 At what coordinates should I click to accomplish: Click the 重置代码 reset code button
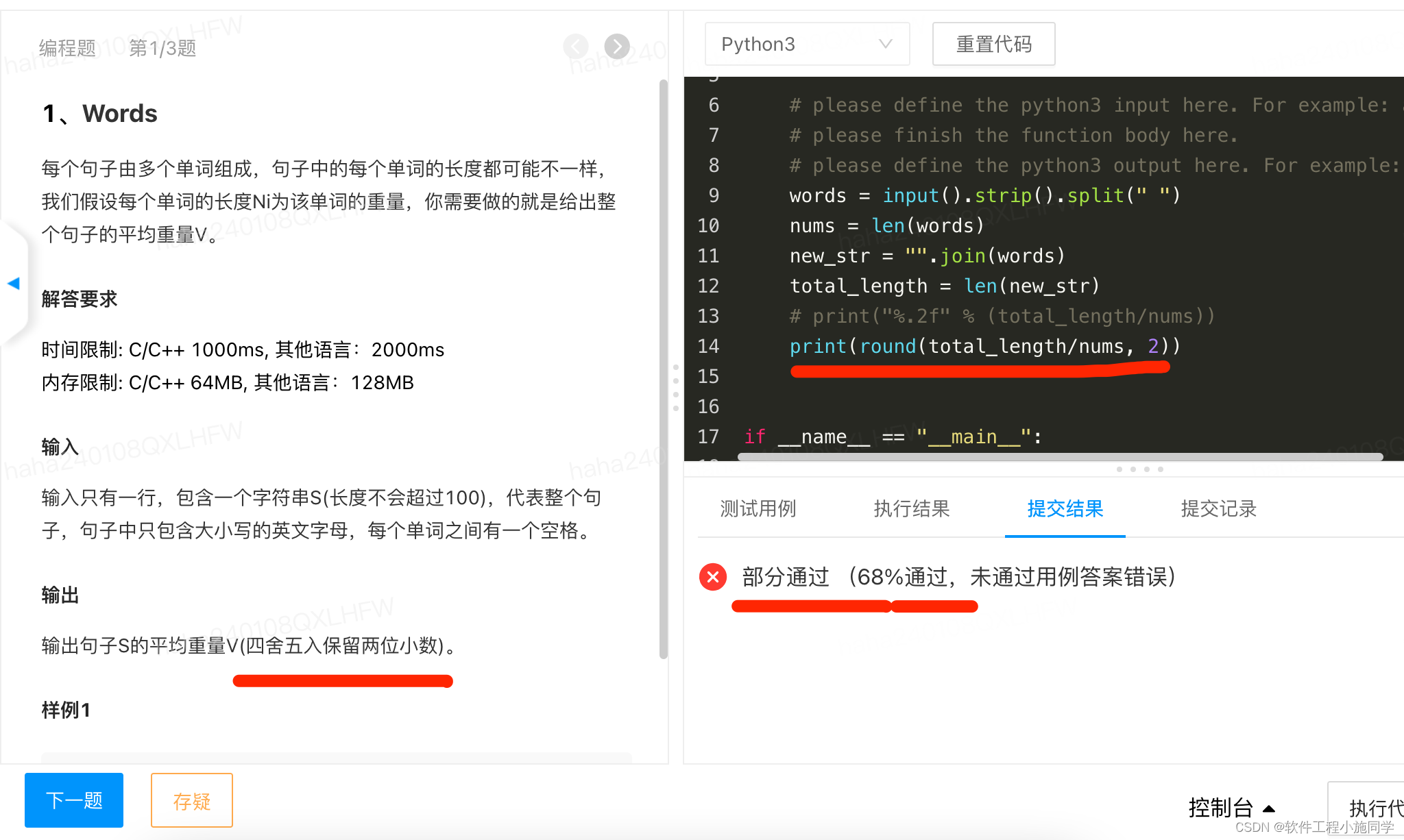pyautogui.click(x=993, y=43)
